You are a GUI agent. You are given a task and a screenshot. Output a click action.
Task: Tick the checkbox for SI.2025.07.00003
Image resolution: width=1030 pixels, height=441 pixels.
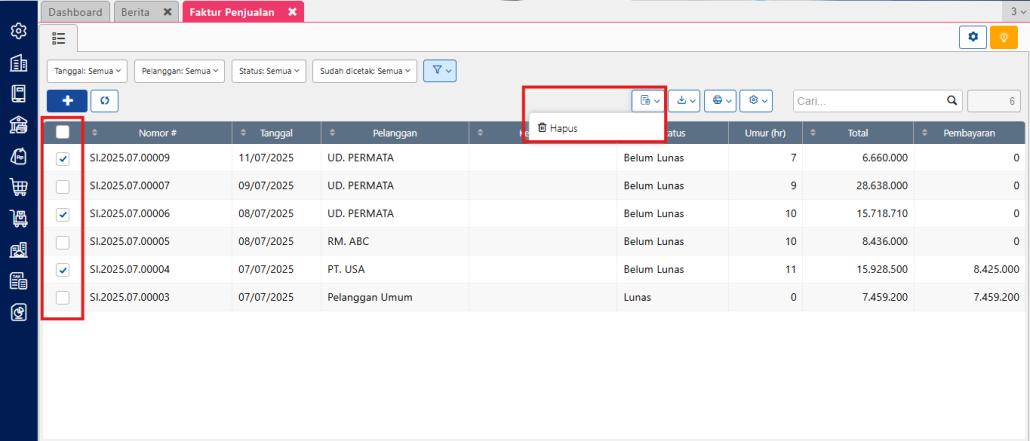coord(63,298)
